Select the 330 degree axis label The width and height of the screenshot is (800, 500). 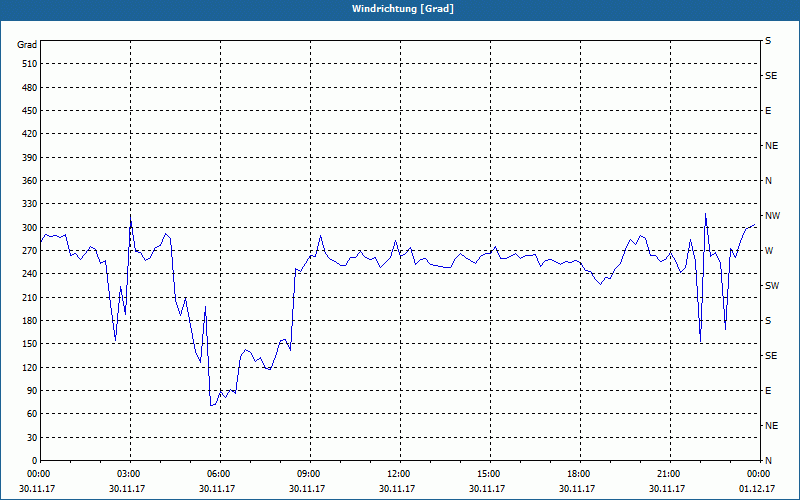pos(30,204)
